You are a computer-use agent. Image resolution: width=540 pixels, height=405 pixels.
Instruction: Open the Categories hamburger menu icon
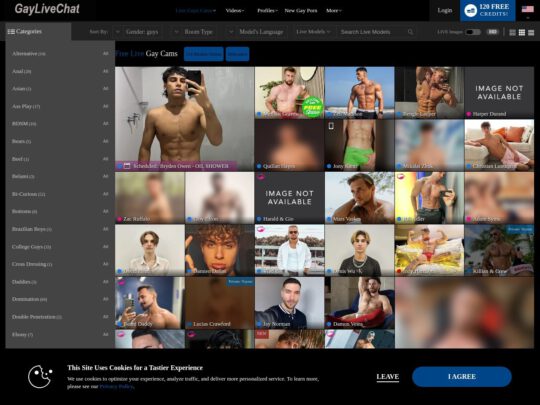click(11, 32)
